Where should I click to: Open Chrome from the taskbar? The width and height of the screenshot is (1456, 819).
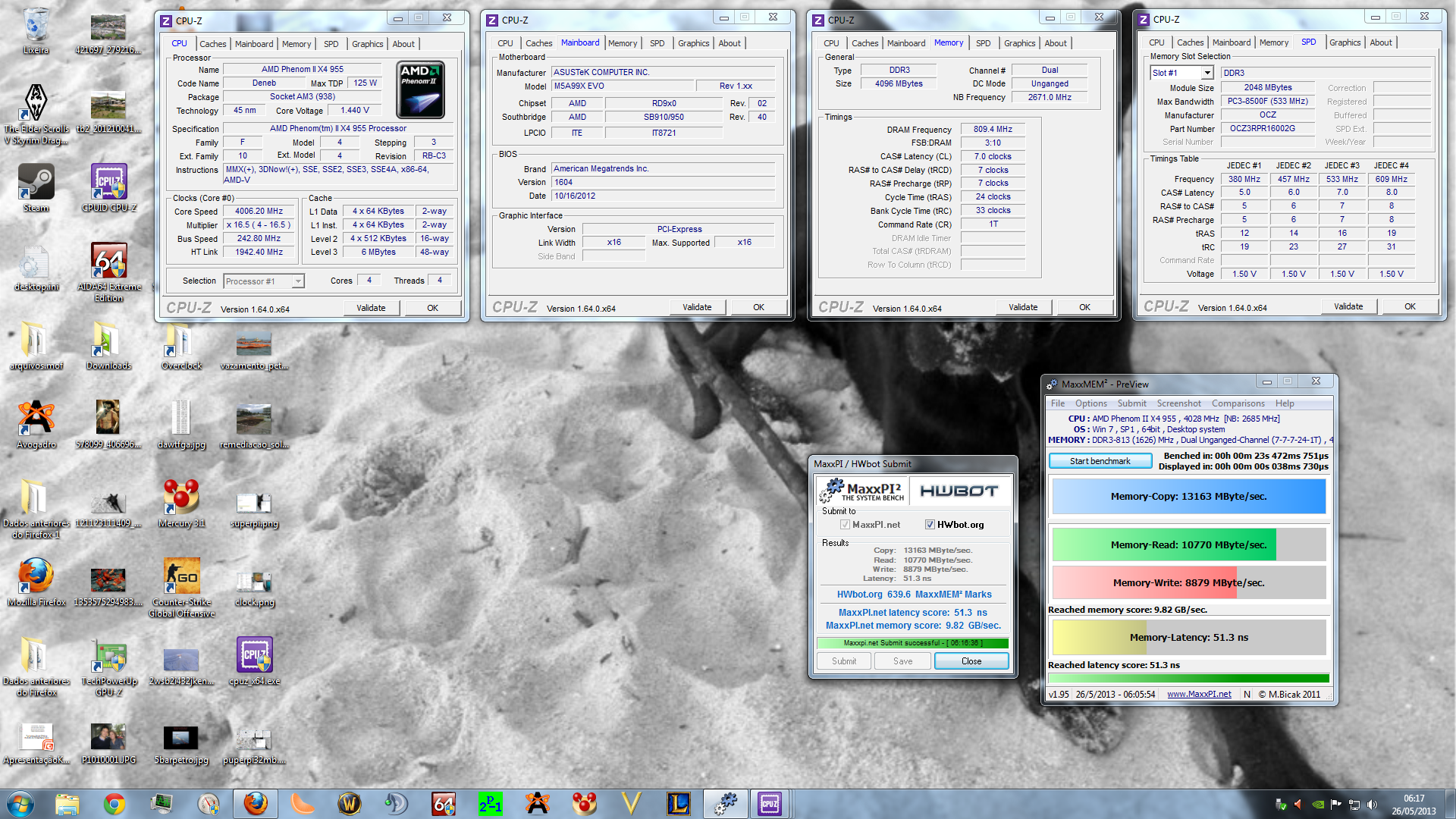115,804
